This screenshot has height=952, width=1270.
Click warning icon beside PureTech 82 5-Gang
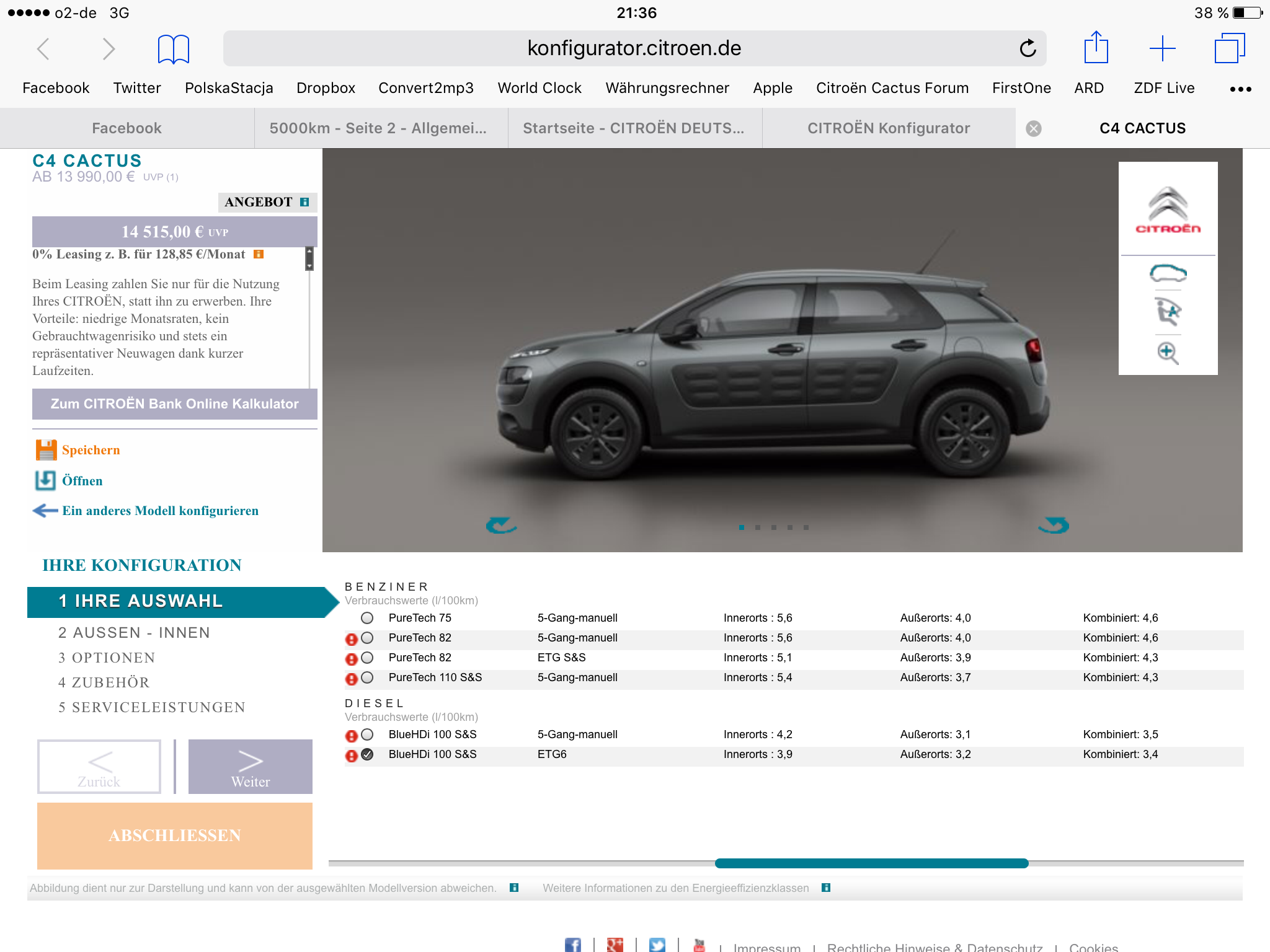(x=351, y=639)
